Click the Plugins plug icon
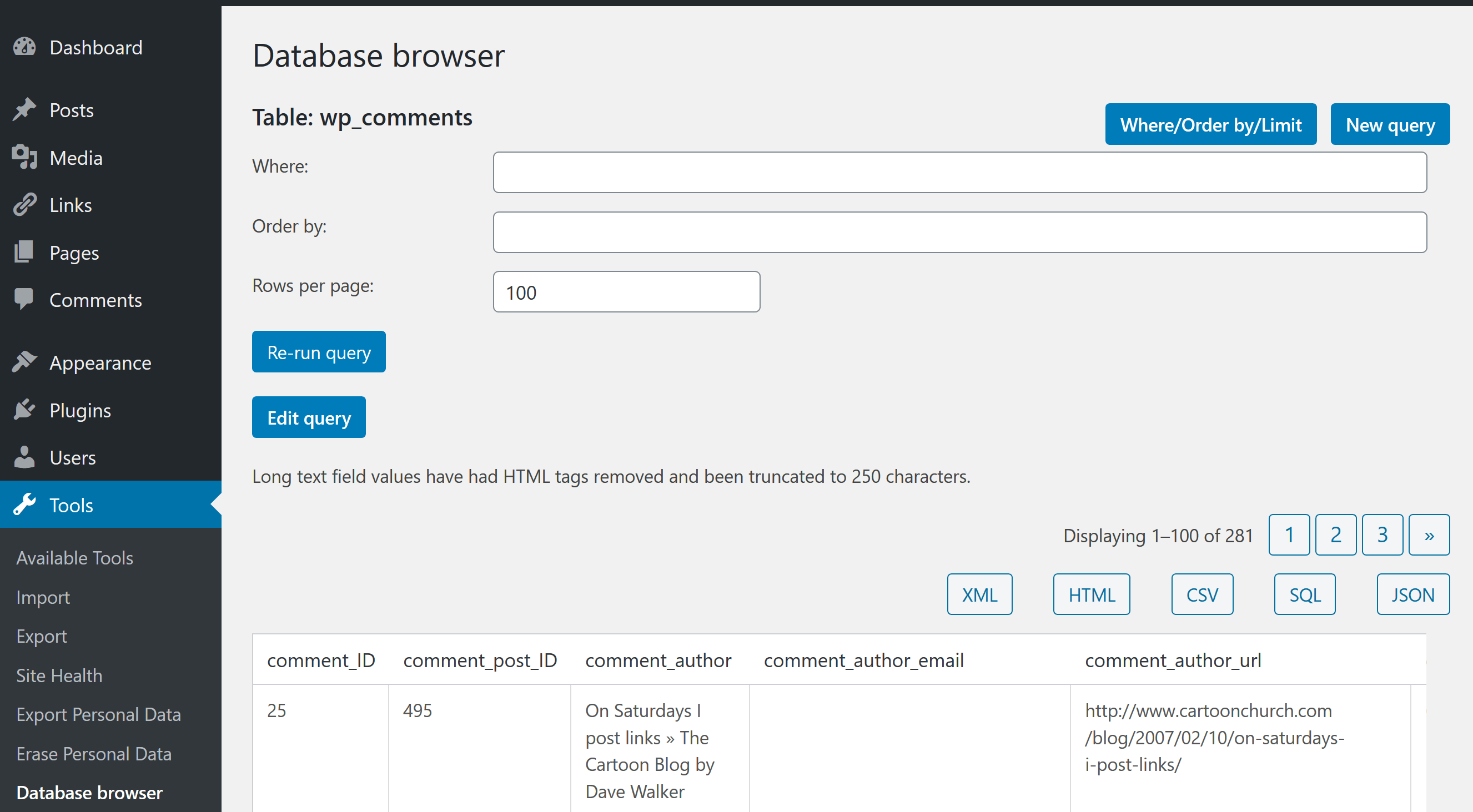 click(x=24, y=410)
